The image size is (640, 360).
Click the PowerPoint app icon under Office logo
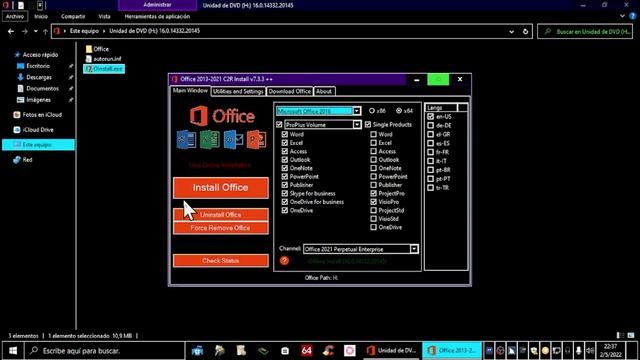click(x=257, y=140)
